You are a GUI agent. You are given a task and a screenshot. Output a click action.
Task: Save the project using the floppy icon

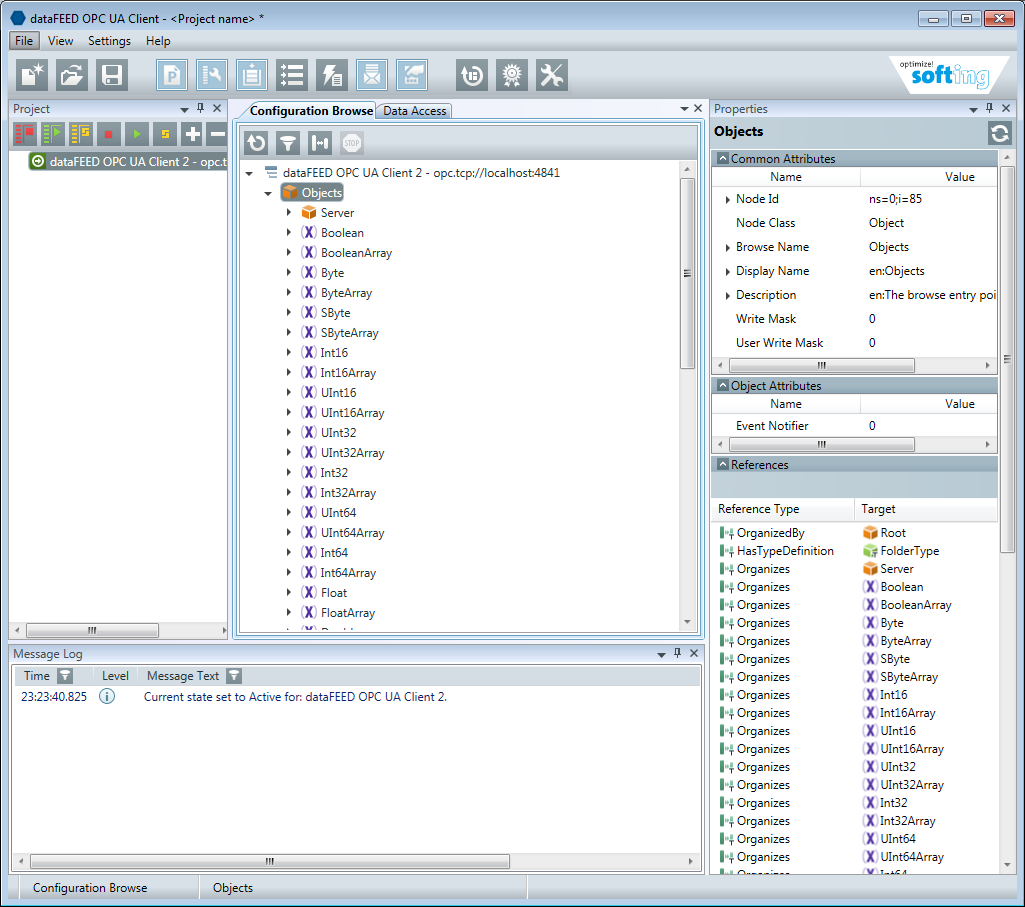click(x=112, y=75)
